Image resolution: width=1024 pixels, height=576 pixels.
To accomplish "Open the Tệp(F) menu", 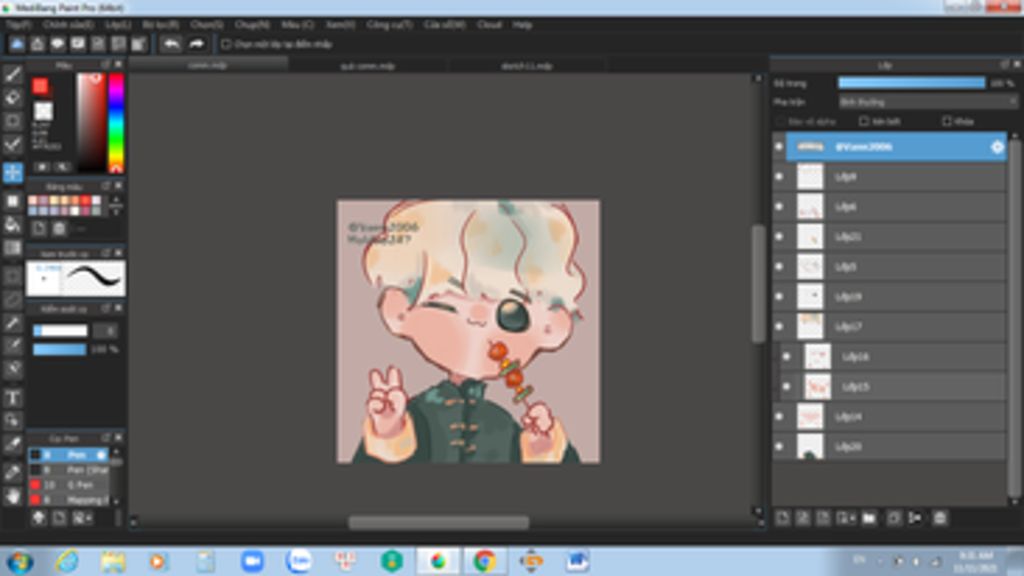I will click(x=18, y=25).
